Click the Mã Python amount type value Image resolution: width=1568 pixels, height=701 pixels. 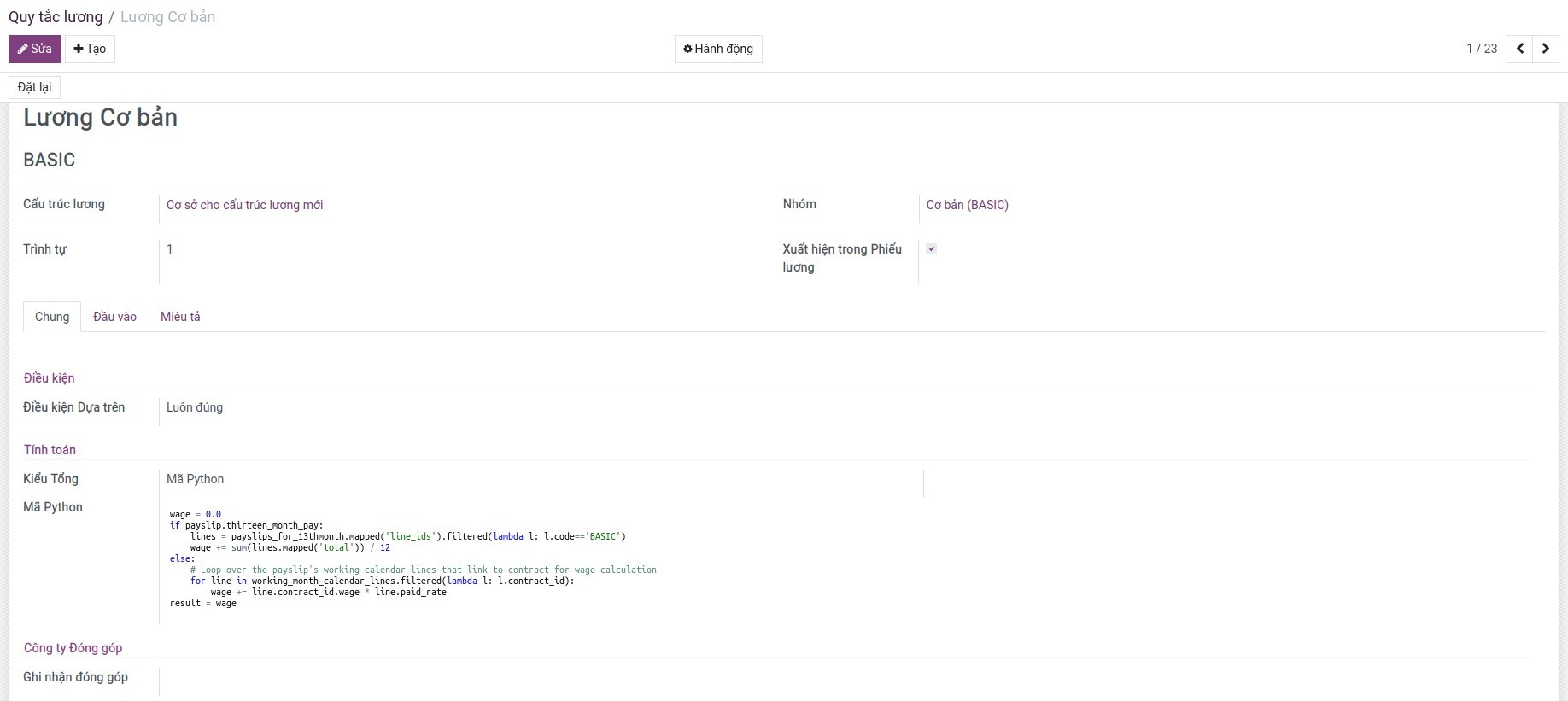(196, 479)
